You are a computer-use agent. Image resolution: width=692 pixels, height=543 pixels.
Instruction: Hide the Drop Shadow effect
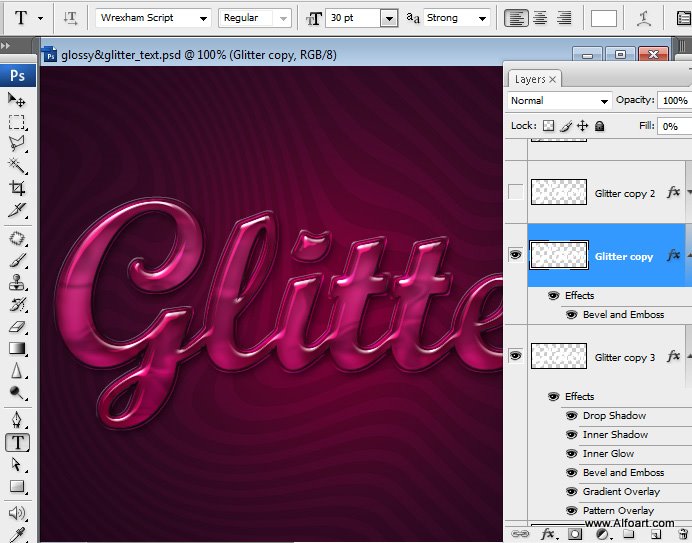(571, 416)
